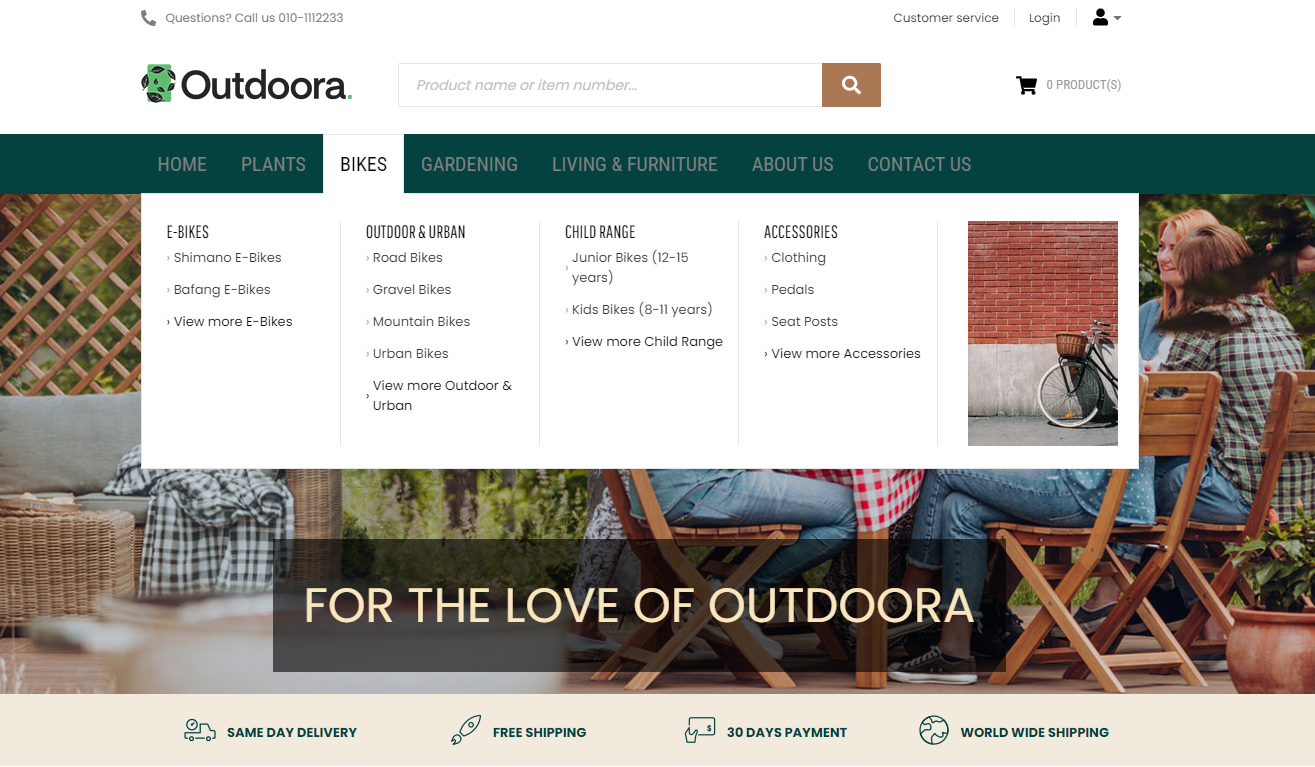The width and height of the screenshot is (1315, 767).
Task: Open the Living & Furniture menu
Action: click(635, 164)
